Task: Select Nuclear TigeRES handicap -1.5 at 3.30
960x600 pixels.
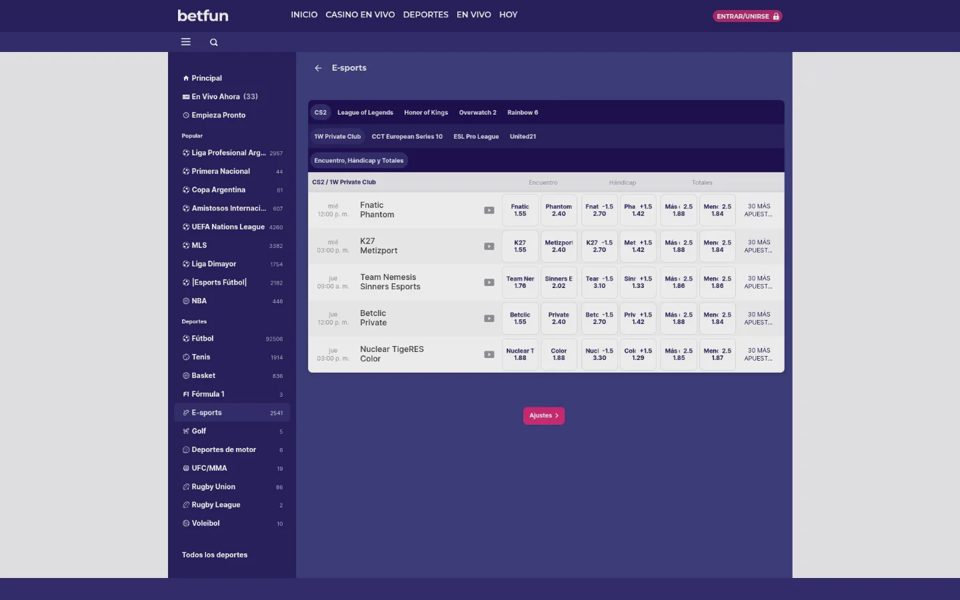Action: 599,354
